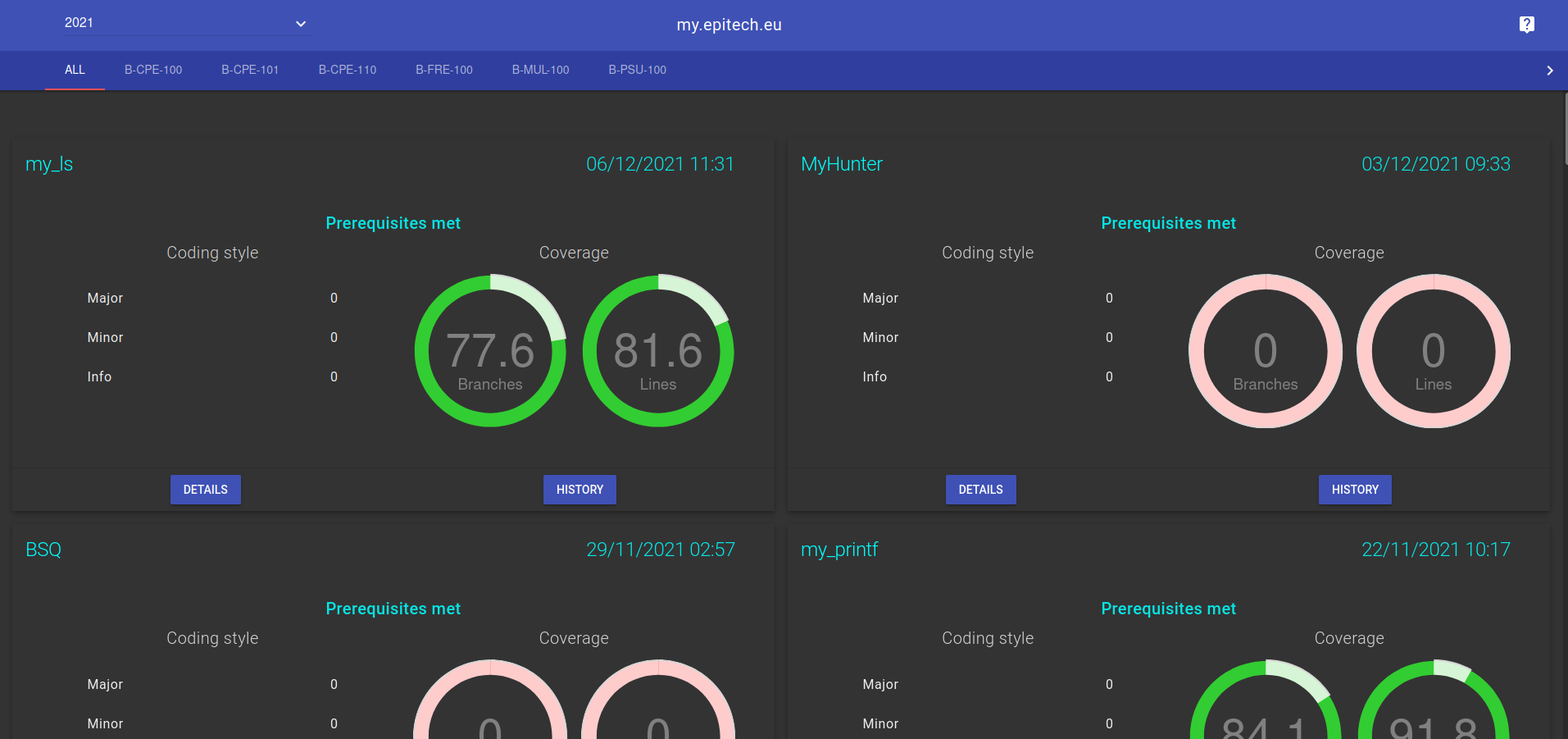Image resolution: width=1568 pixels, height=739 pixels.
Task: Open the B-CPE-110 tab
Action: [348, 70]
